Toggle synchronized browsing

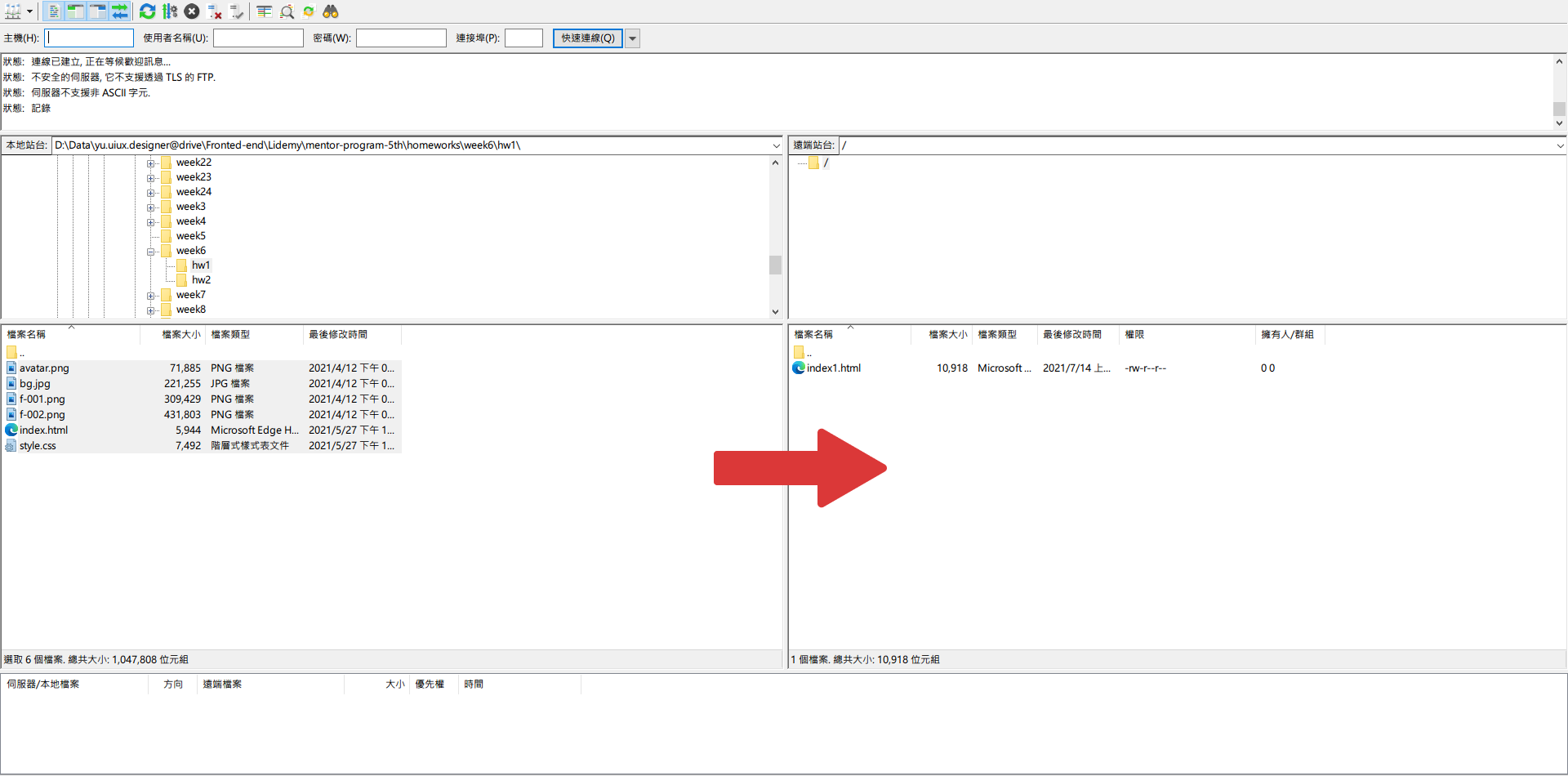coord(309,11)
